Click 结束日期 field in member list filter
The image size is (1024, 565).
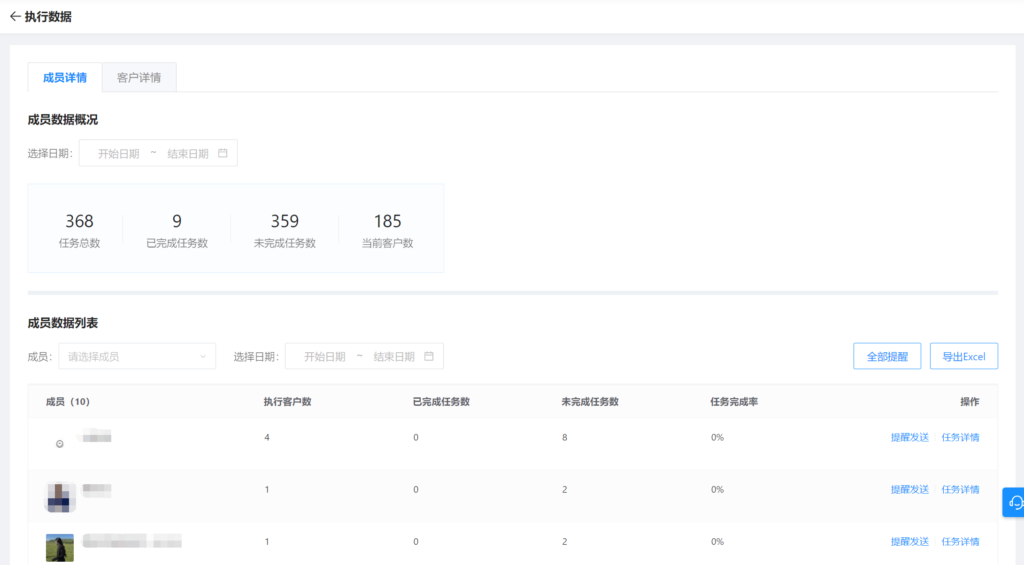click(394, 356)
